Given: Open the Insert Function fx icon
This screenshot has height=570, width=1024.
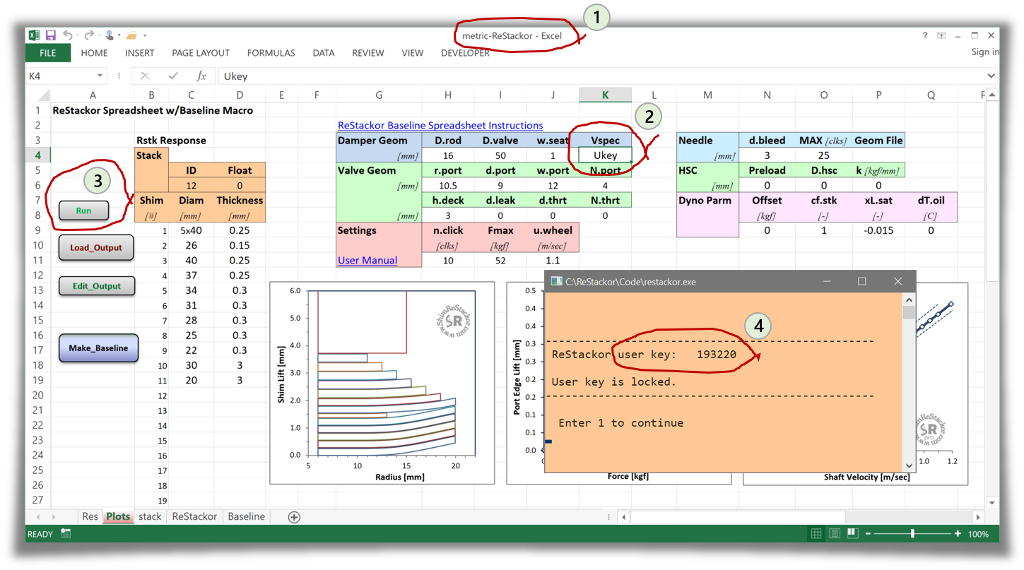Looking at the screenshot, I should click(x=202, y=76).
